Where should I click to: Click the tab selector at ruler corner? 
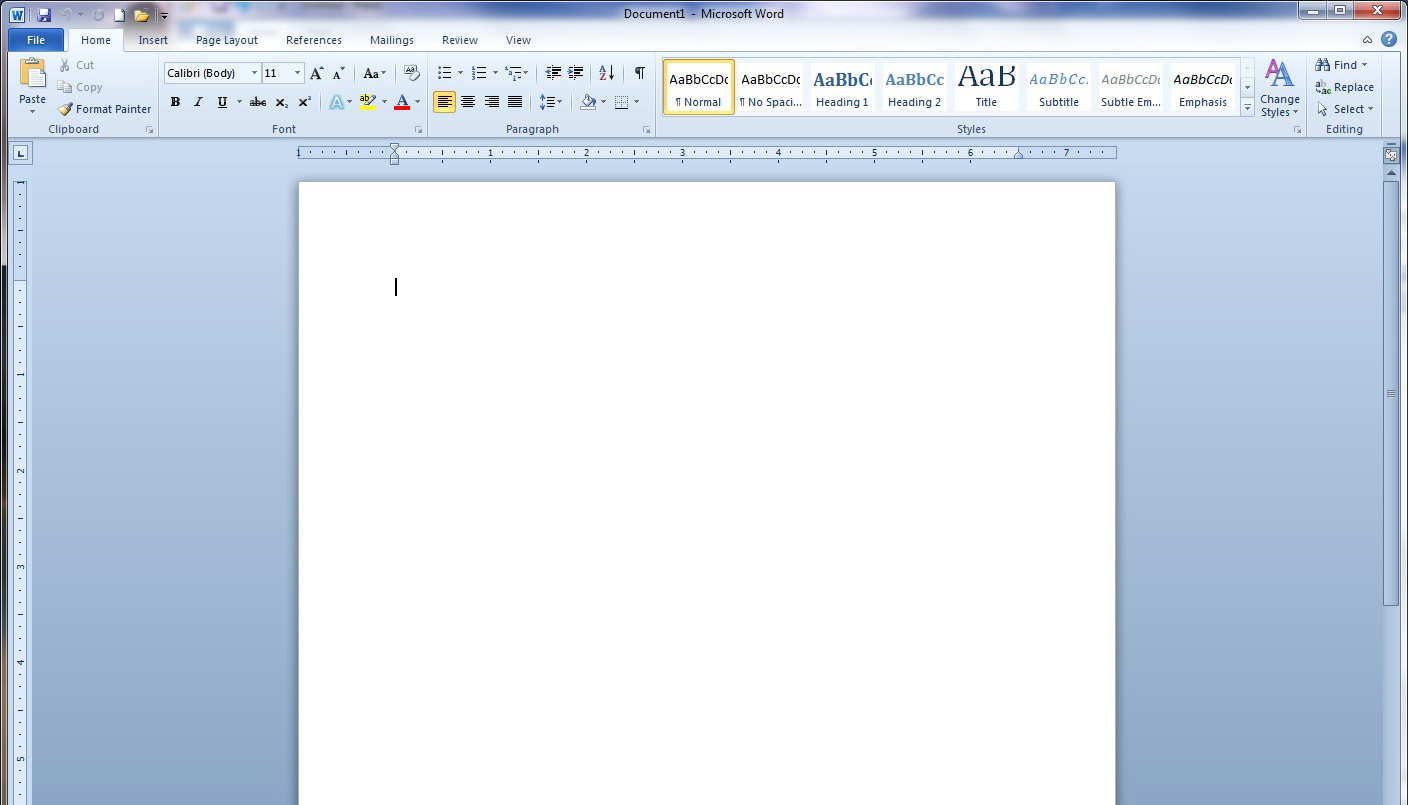[21, 153]
